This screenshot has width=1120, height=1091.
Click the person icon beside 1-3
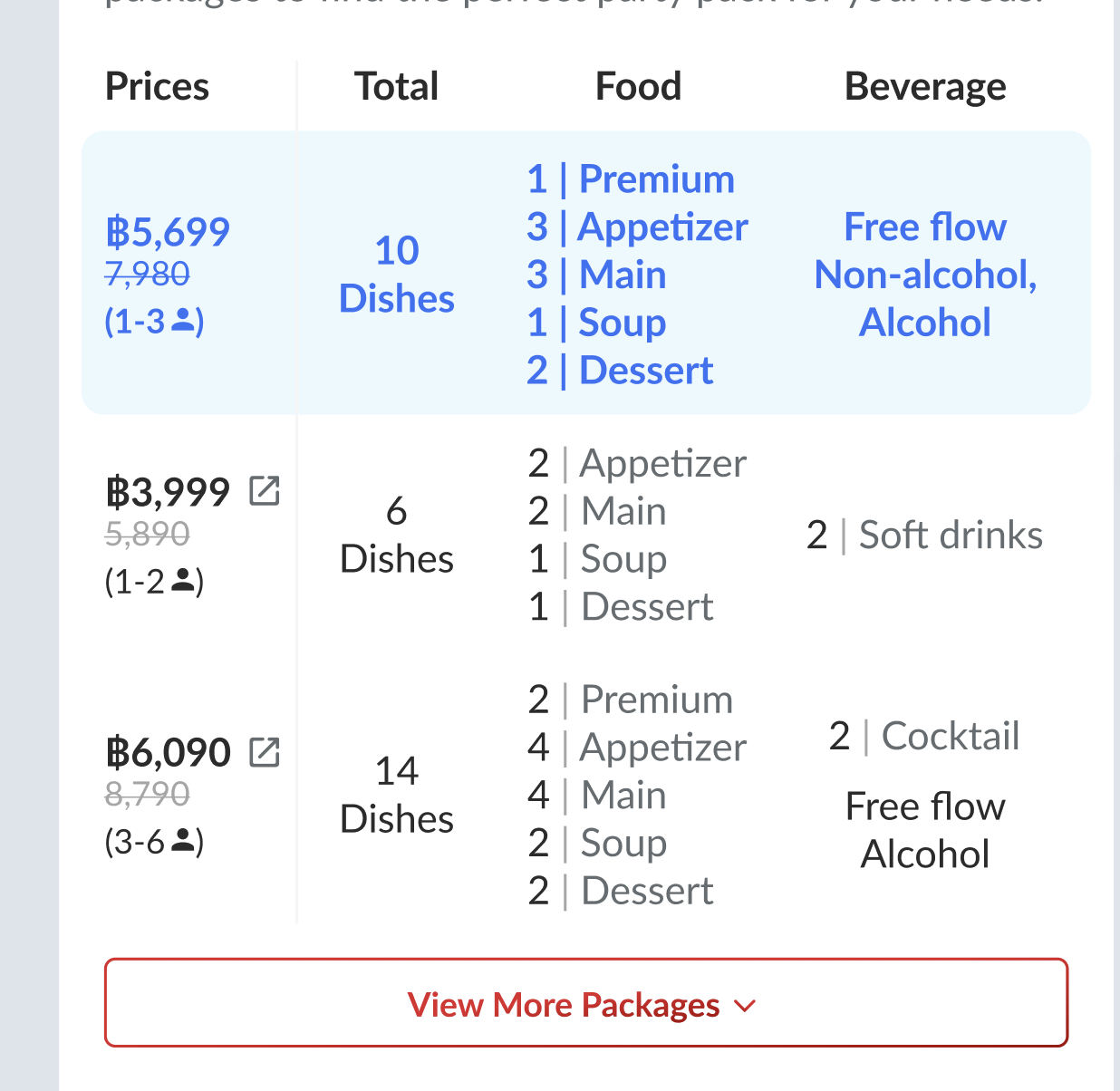tap(183, 320)
